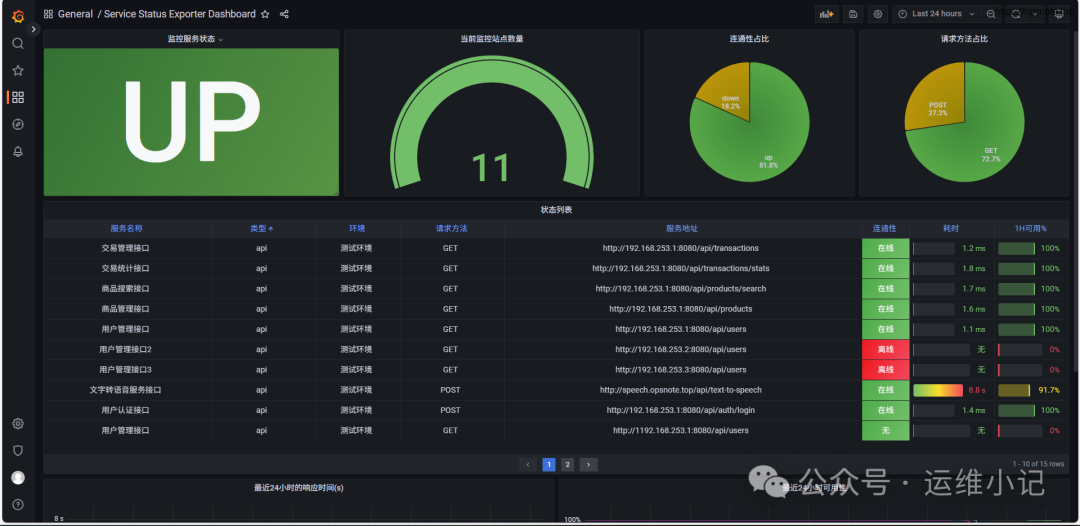Open the 监控服务状态 panel title menu
Viewport: 1080px width, 526px height.
coord(194,39)
